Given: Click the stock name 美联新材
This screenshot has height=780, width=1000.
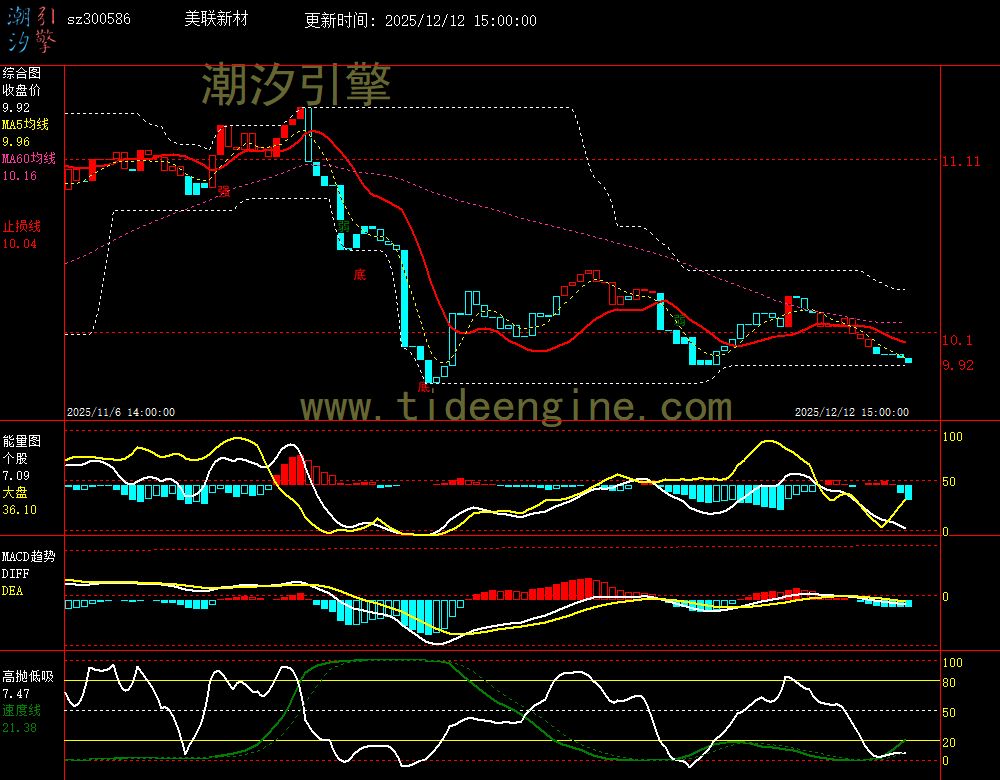Looking at the screenshot, I should [217, 20].
